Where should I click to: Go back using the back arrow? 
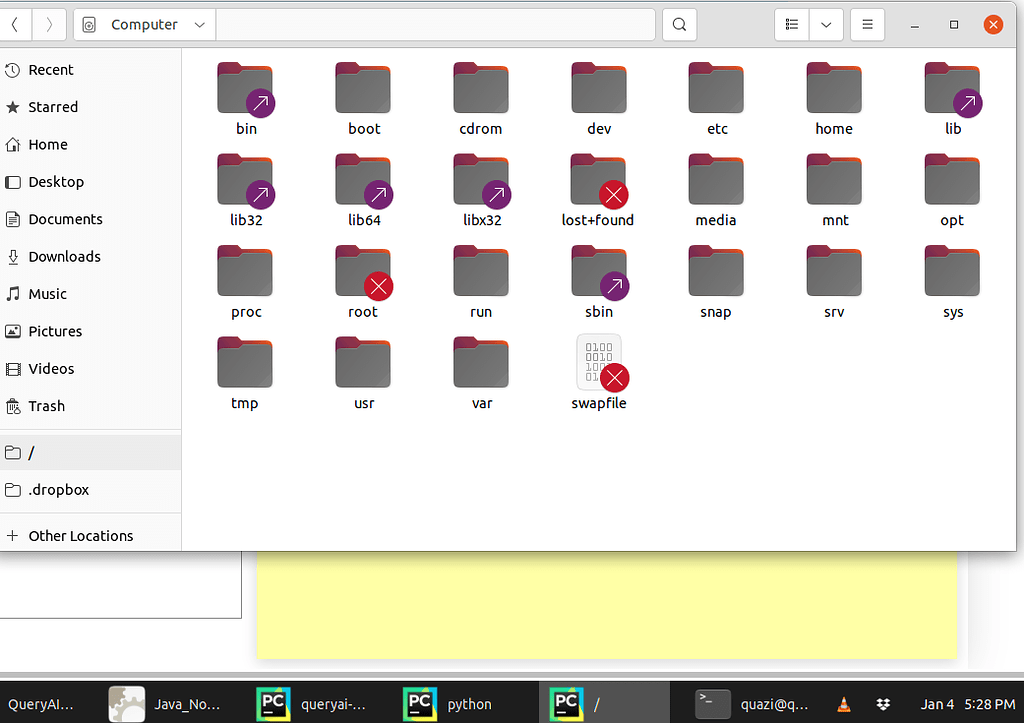[x=15, y=24]
